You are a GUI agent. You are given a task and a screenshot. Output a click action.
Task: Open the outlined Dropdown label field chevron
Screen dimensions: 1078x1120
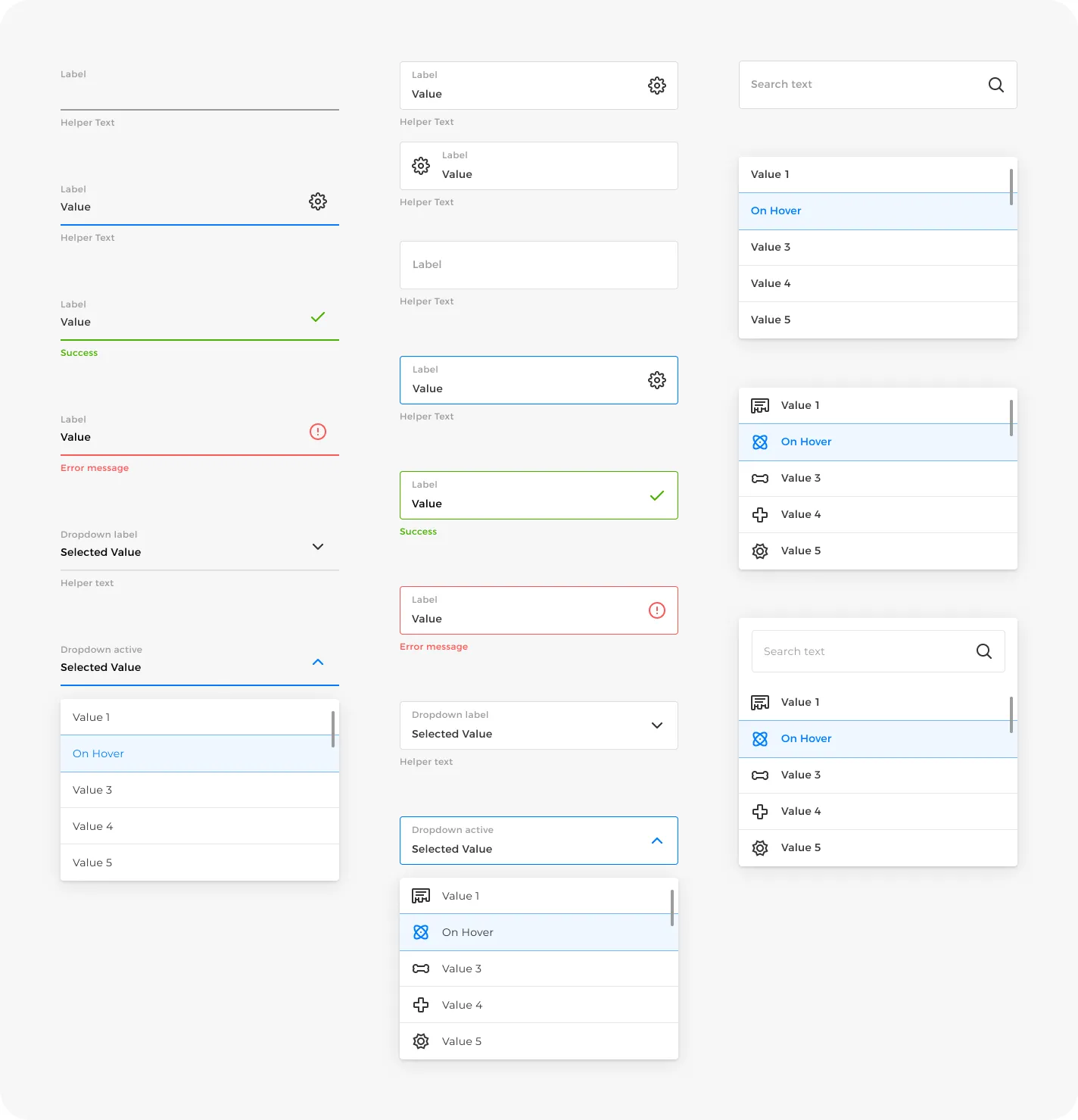(x=656, y=725)
